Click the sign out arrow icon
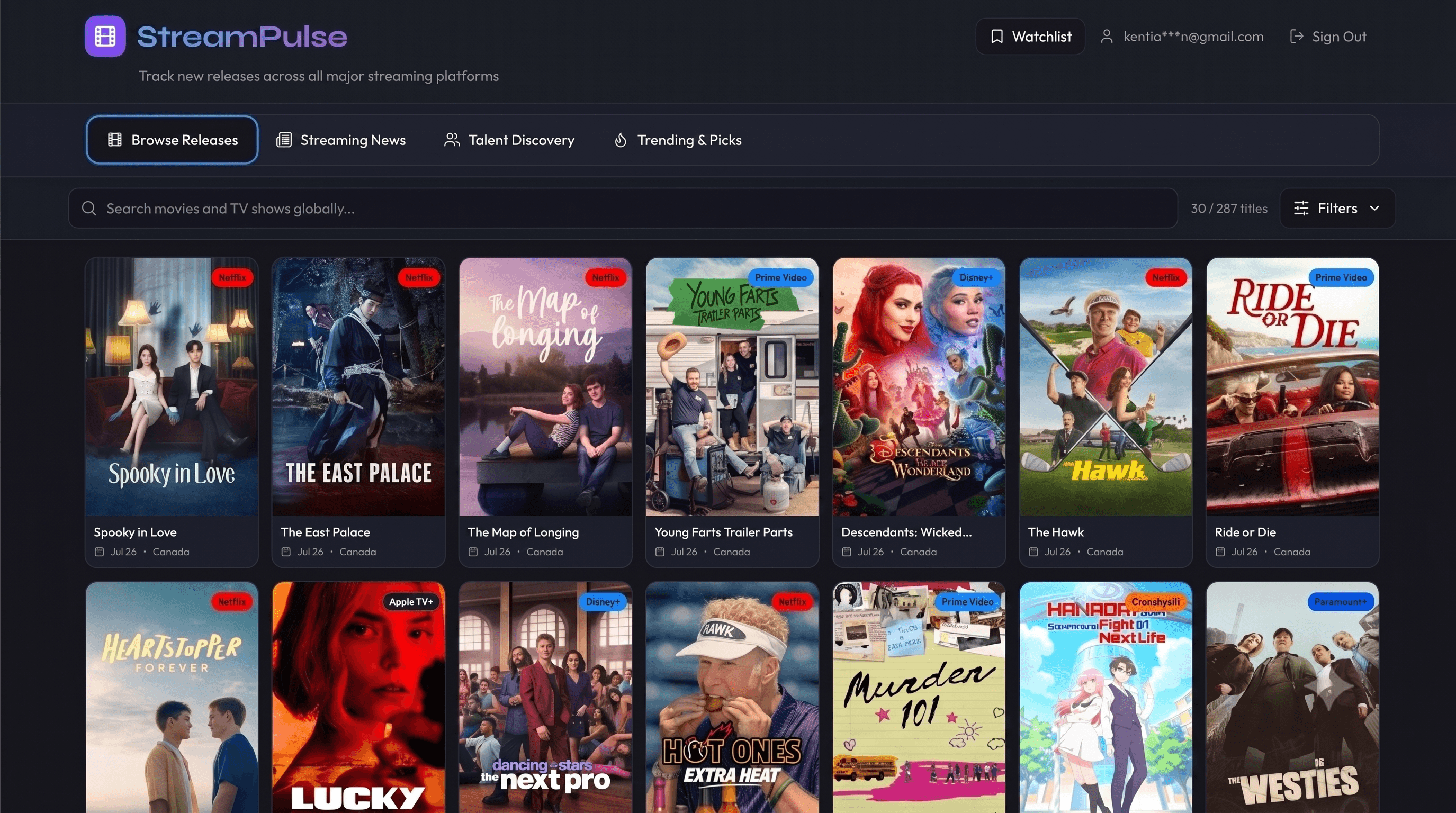 [1297, 37]
